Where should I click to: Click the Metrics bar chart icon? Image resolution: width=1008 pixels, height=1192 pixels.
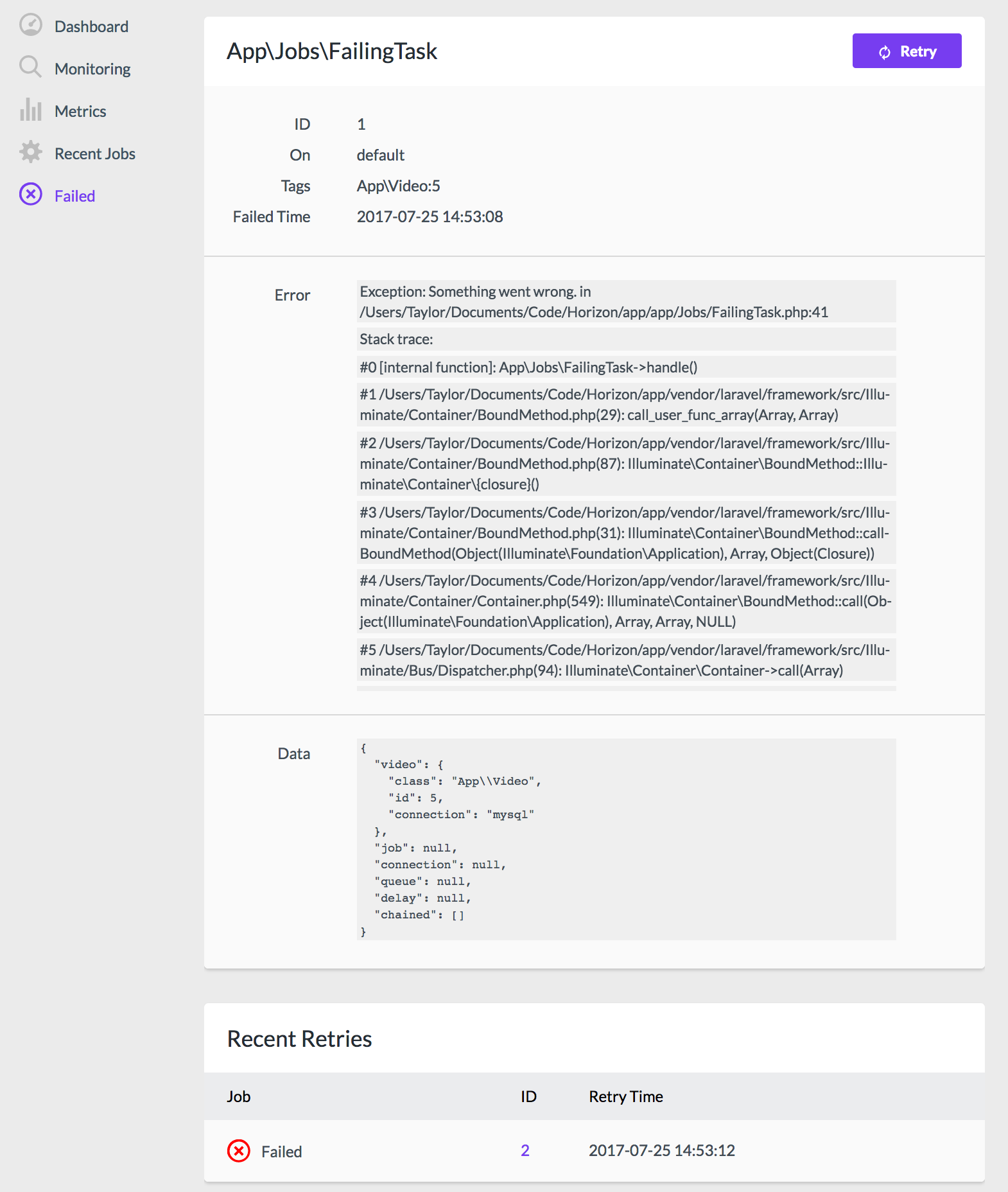pyautogui.click(x=30, y=110)
